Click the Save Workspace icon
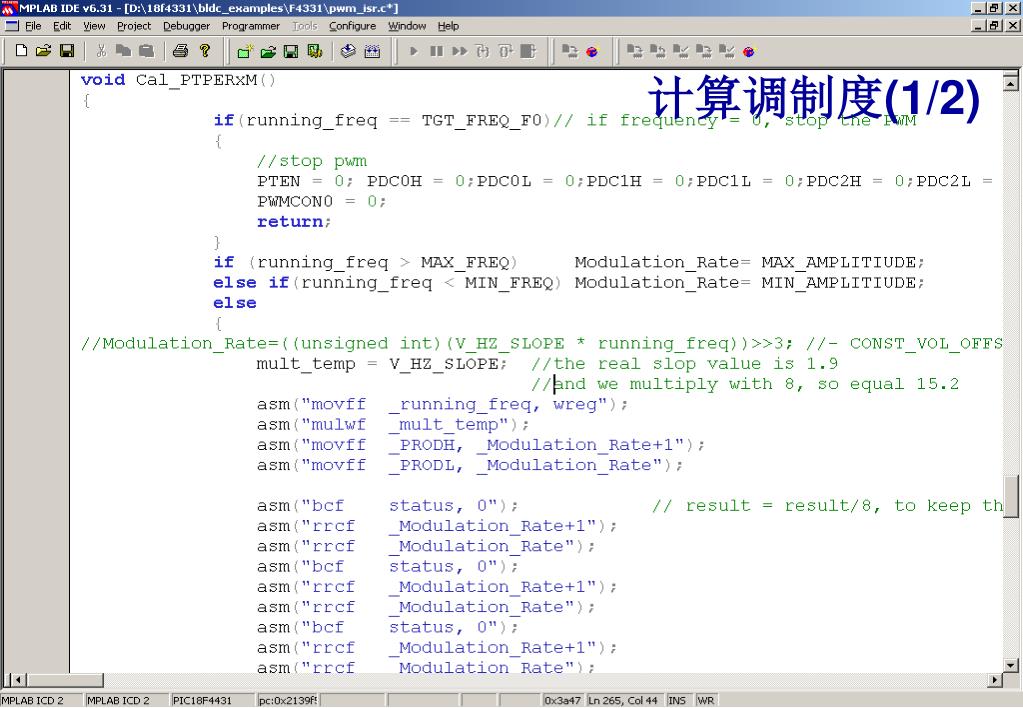The image size is (1023, 708). pyautogui.click(x=291, y=52)
